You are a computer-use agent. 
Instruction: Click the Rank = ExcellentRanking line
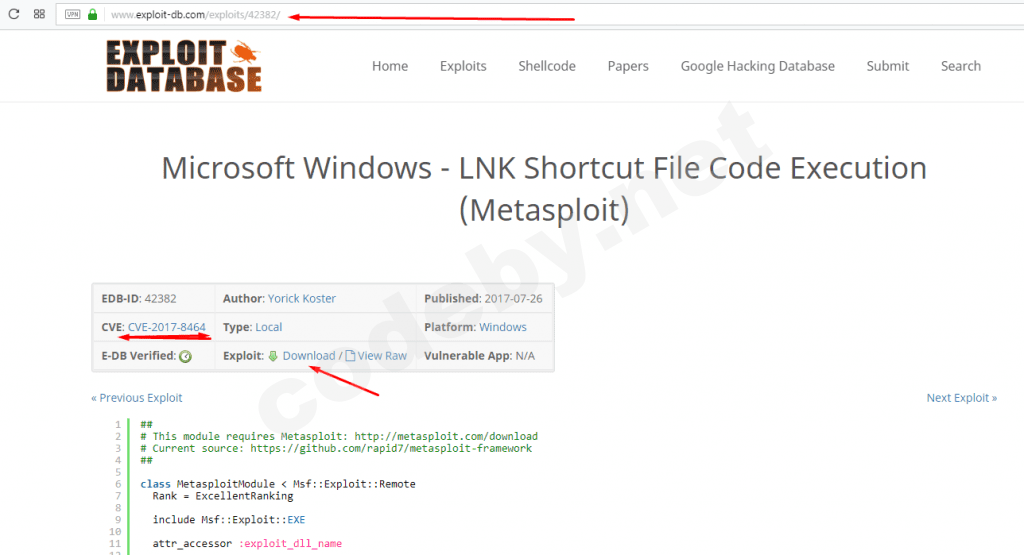click(x=223, y=496)
